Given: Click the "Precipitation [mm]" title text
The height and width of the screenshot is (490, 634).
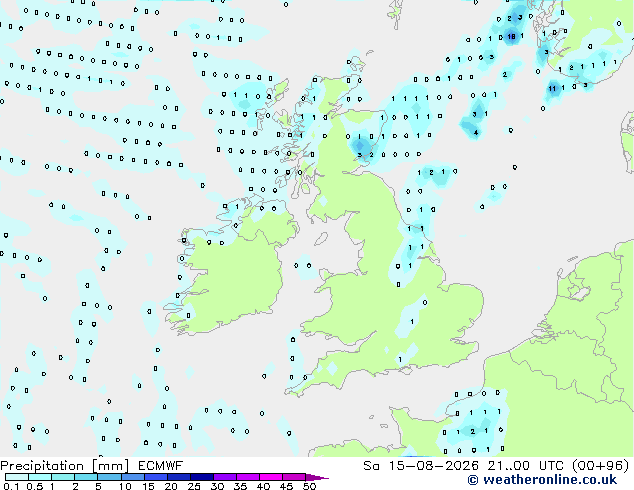Looking at the screenshot, I should click(x=64, y=466).
